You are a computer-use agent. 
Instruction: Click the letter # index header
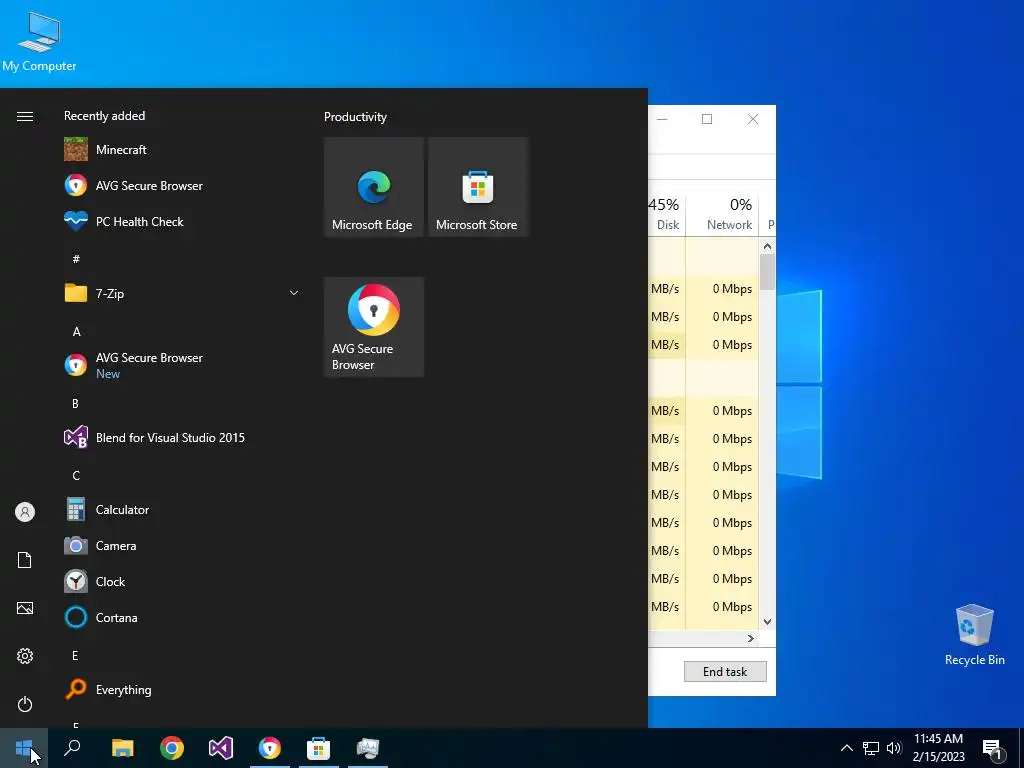(x=76, y=259)
